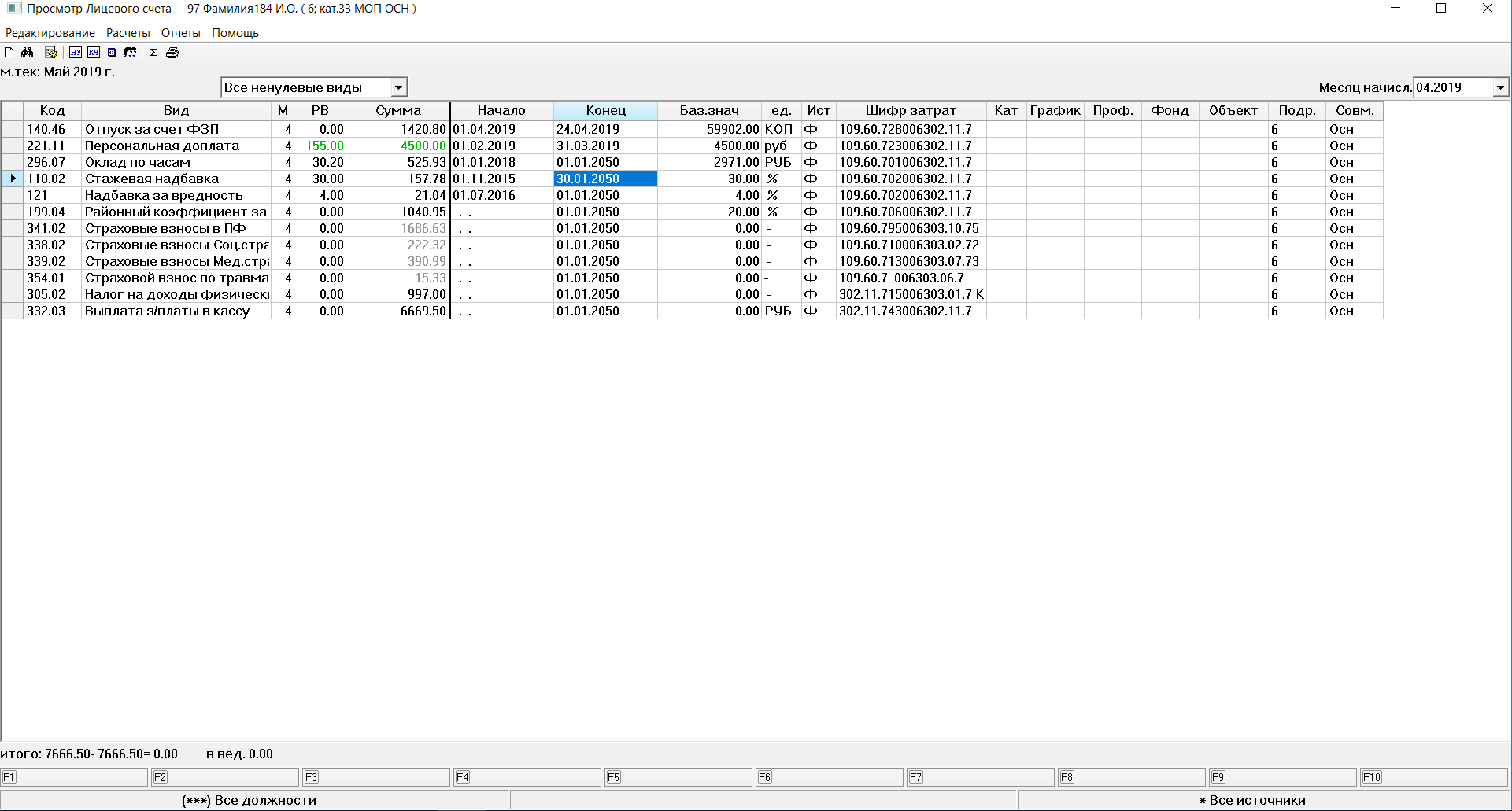
Task: Click the Код column header
Action: point(52,111)
